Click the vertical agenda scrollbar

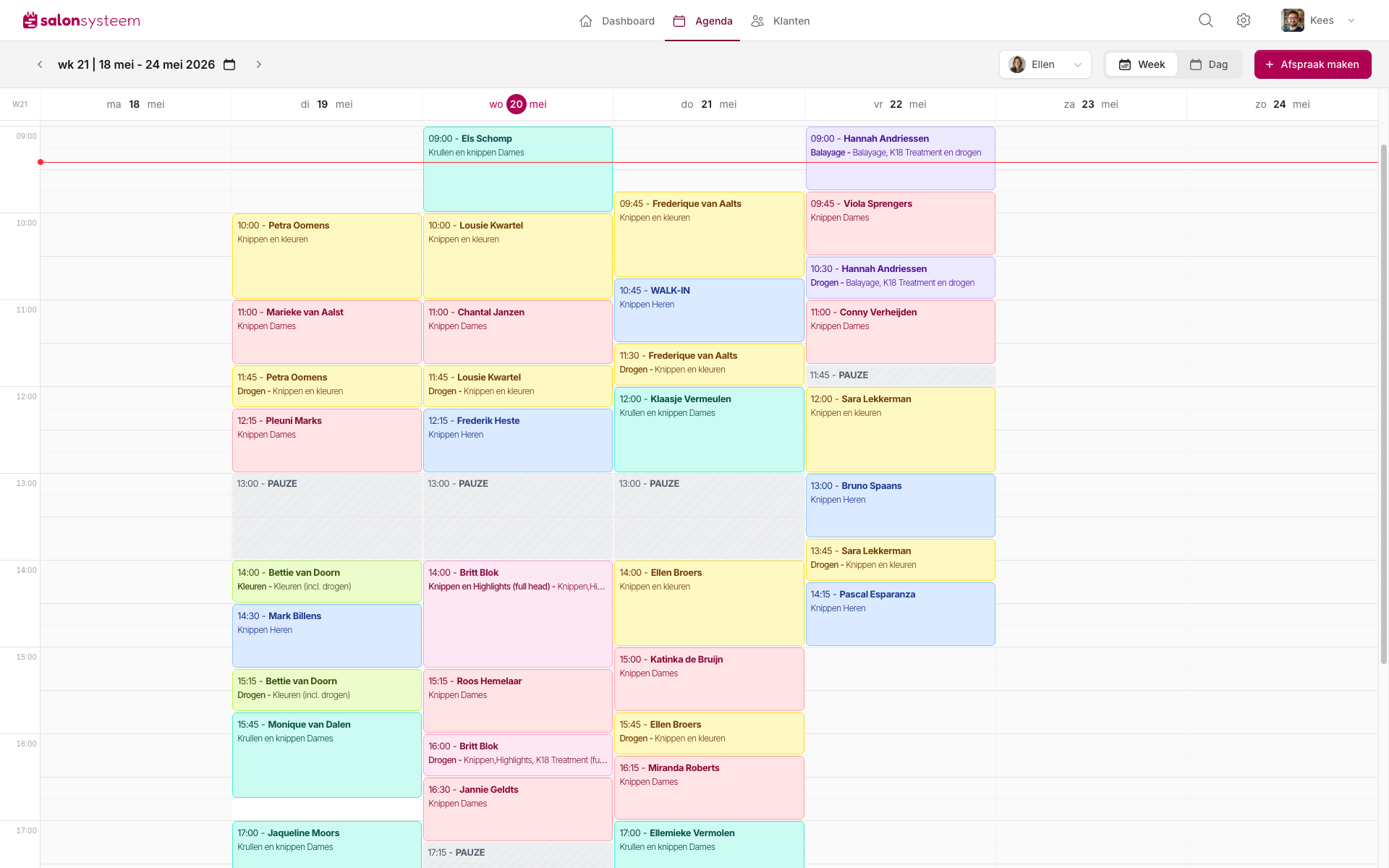click(x=1384, y=404)
